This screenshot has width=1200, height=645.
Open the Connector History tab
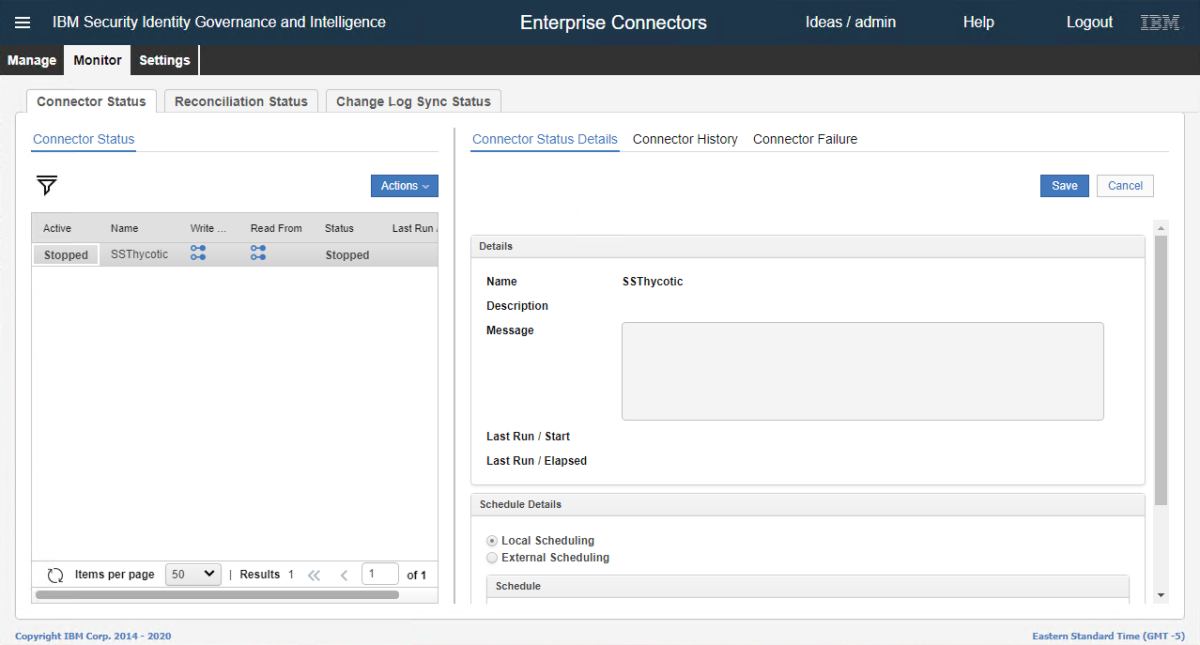pyautogui.click(x=685, y=139)
